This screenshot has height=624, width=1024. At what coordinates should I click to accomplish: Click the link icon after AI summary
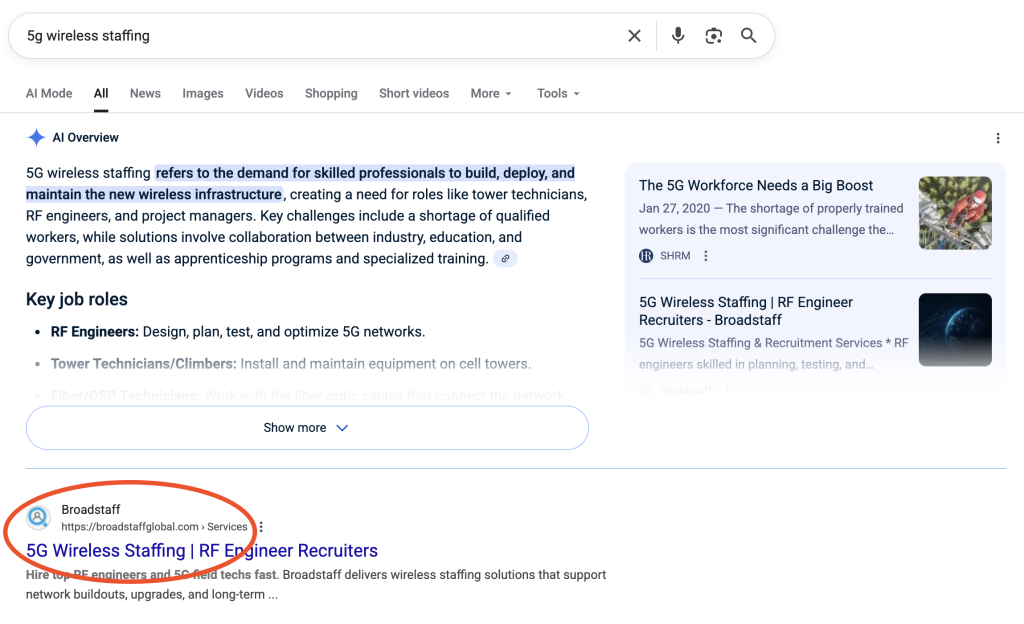[506, 259]
